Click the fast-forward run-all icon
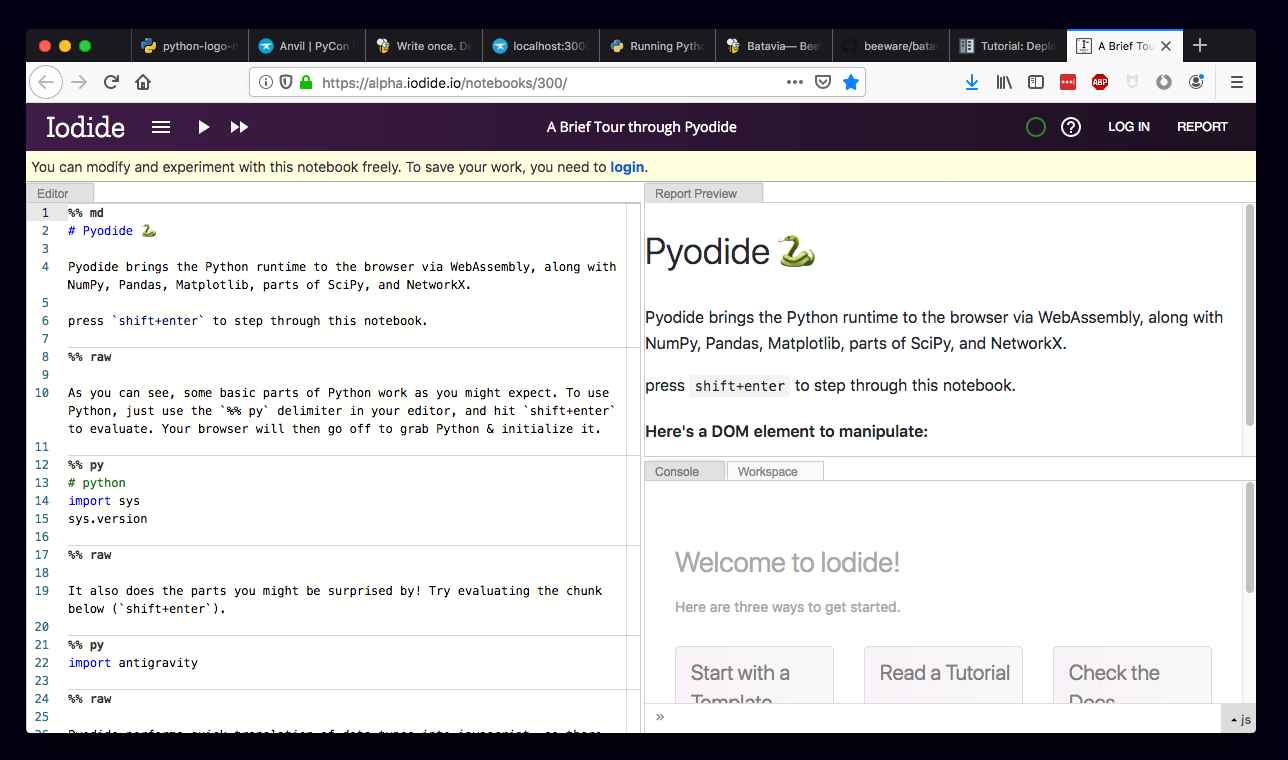Viewport: 1288px width, 760px height. pos(239,127)
